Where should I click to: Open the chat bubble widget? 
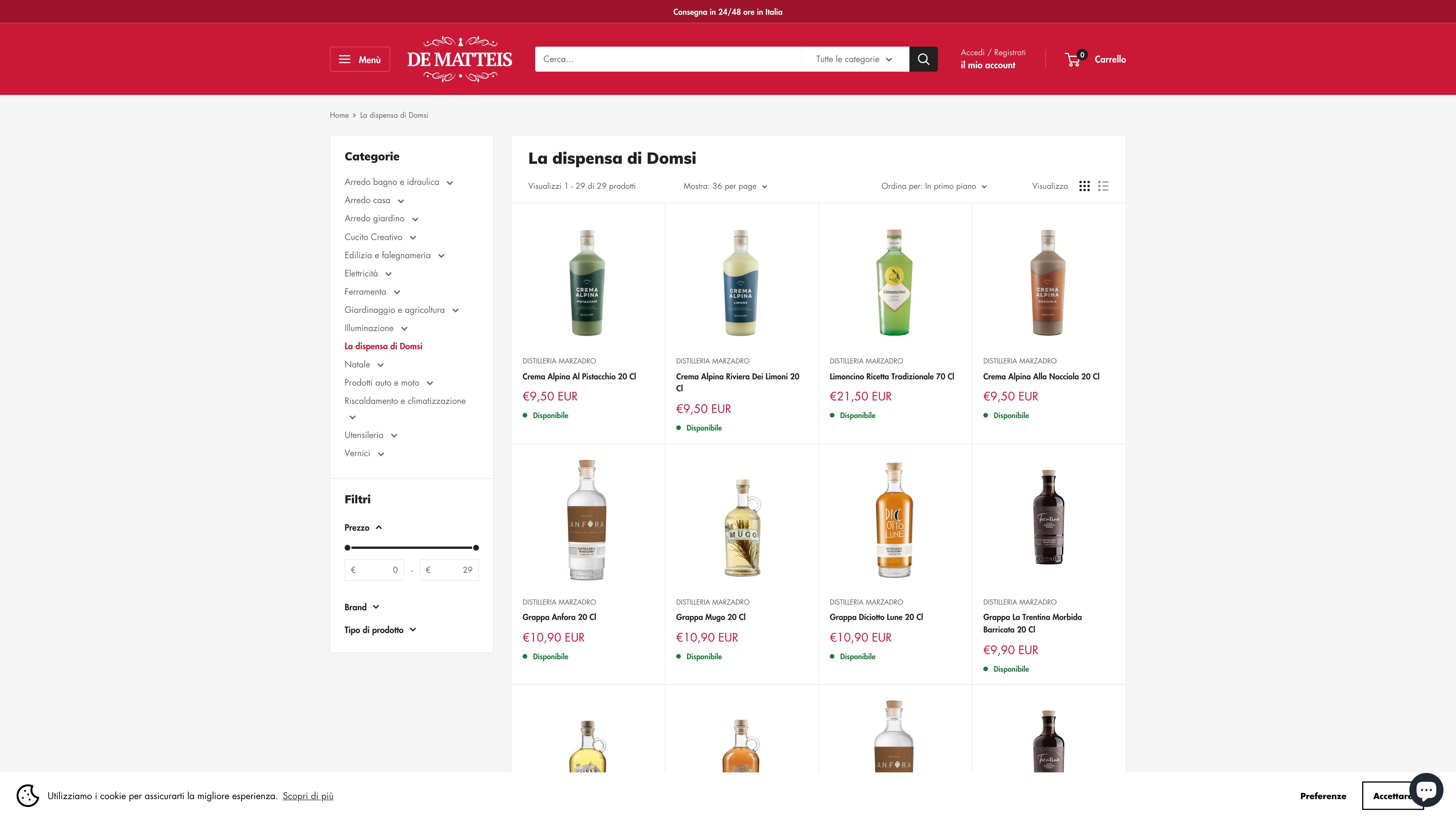click(x=1426, y=789)
